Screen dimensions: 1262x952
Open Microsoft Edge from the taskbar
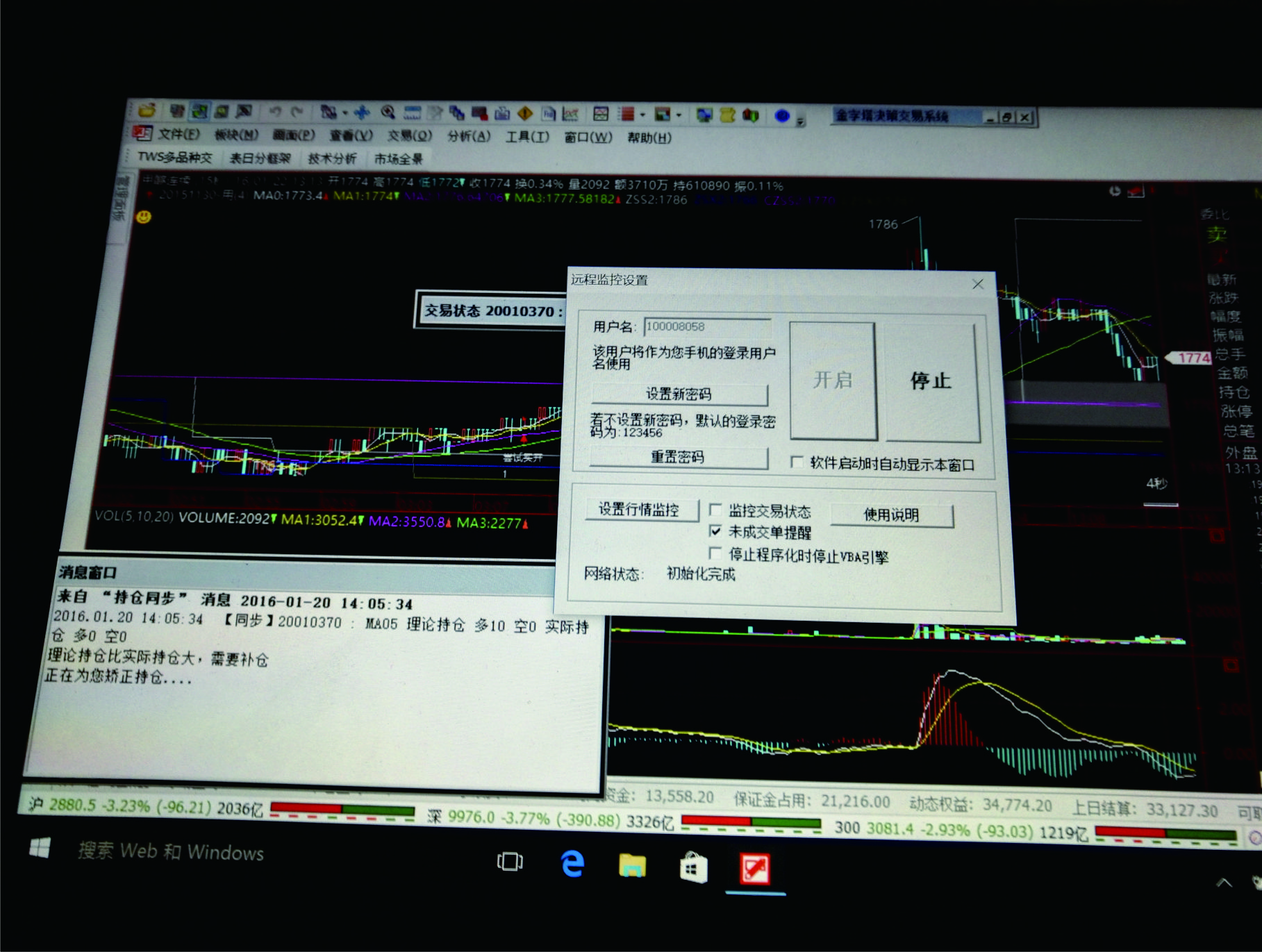(572, 864)
